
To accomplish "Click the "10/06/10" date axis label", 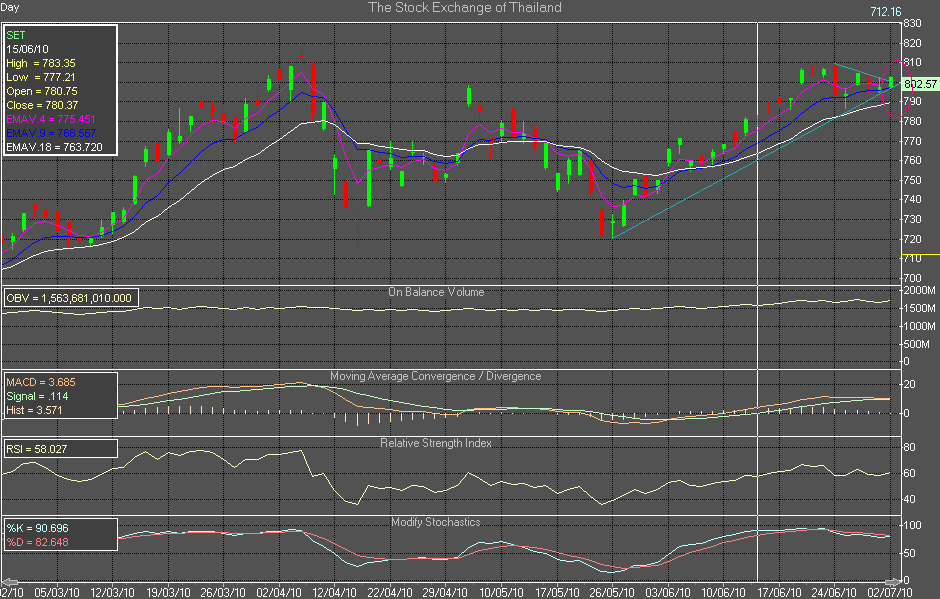I will [x=724, y=592].
